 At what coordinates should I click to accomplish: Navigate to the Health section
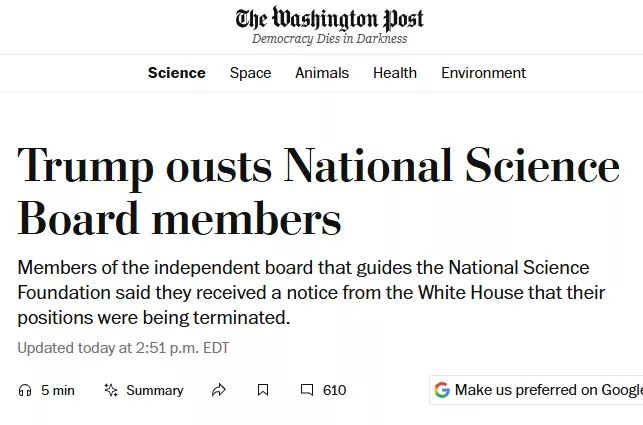click(x=395, y=73)
